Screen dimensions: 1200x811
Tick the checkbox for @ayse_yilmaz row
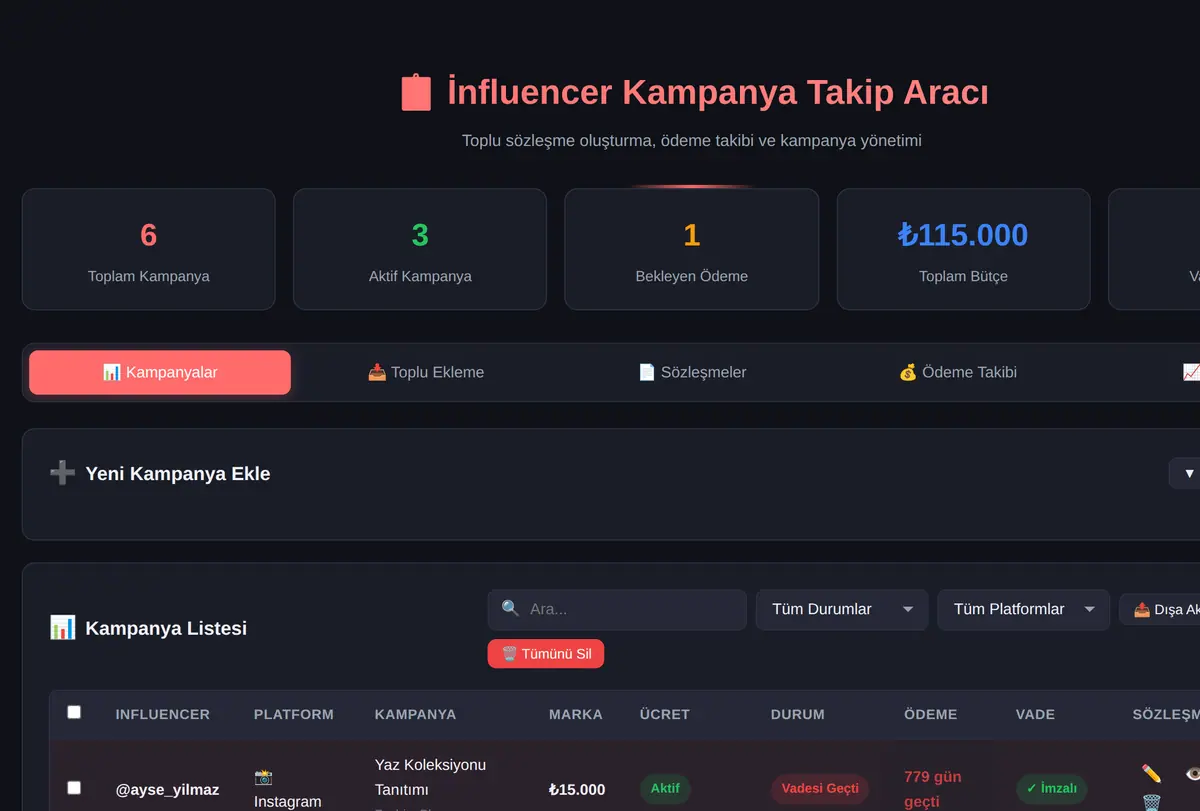coord(74,787)
